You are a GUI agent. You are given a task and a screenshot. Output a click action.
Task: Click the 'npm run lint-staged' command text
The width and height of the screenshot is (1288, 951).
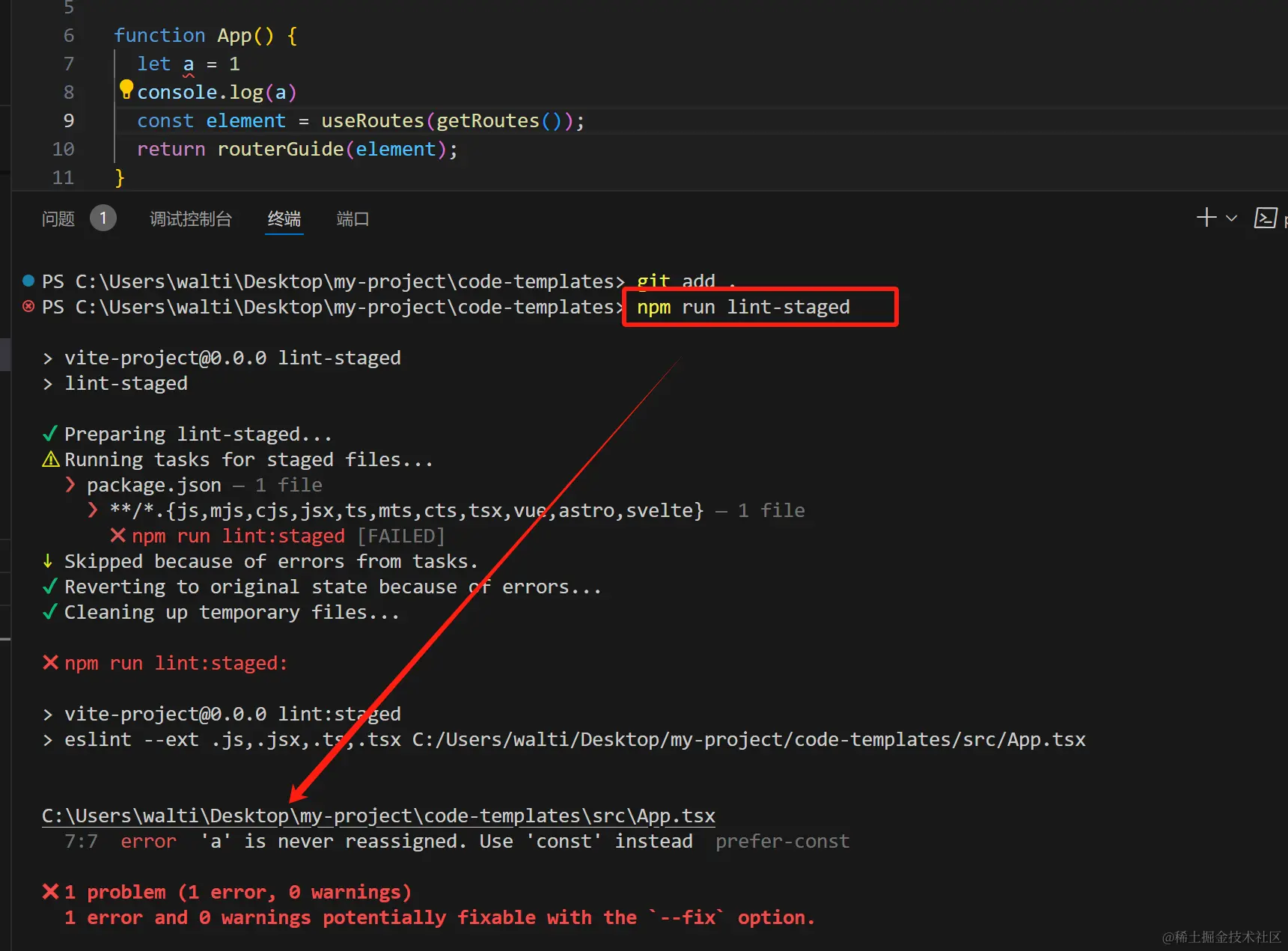[x=743, y=307]
